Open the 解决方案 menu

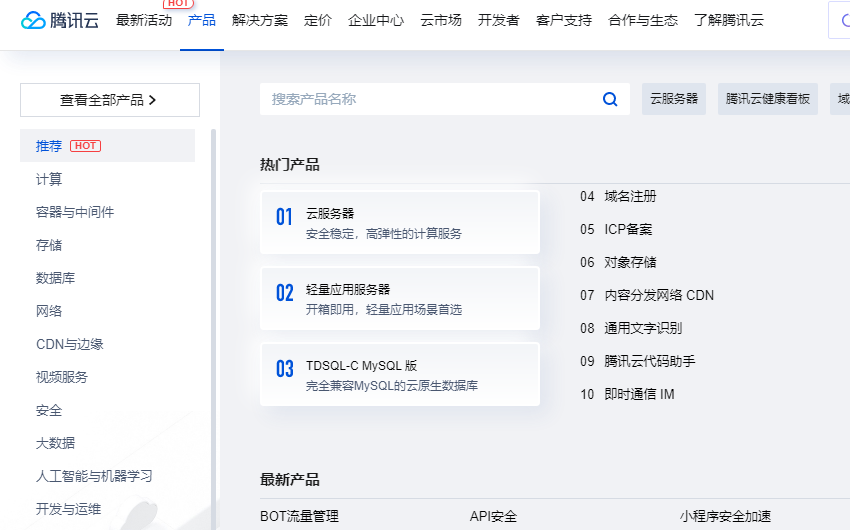(260, 21)
